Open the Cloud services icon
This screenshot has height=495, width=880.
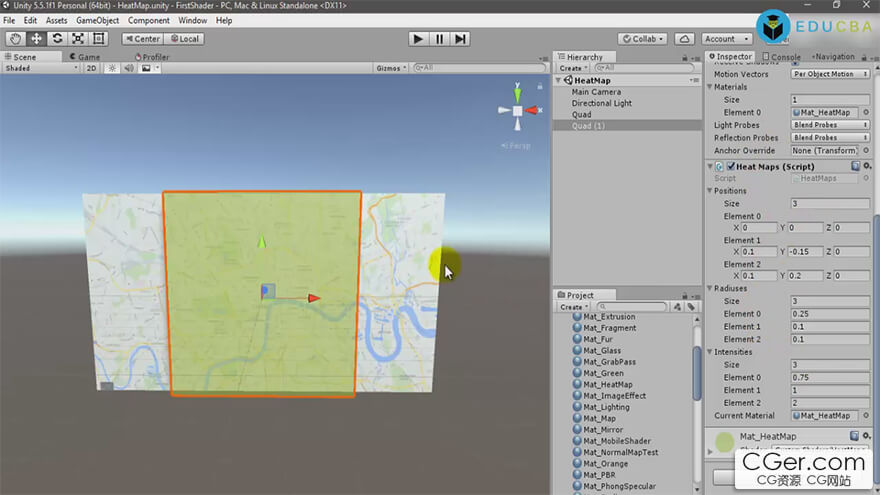pyautogui.click(x=685, y=39)
